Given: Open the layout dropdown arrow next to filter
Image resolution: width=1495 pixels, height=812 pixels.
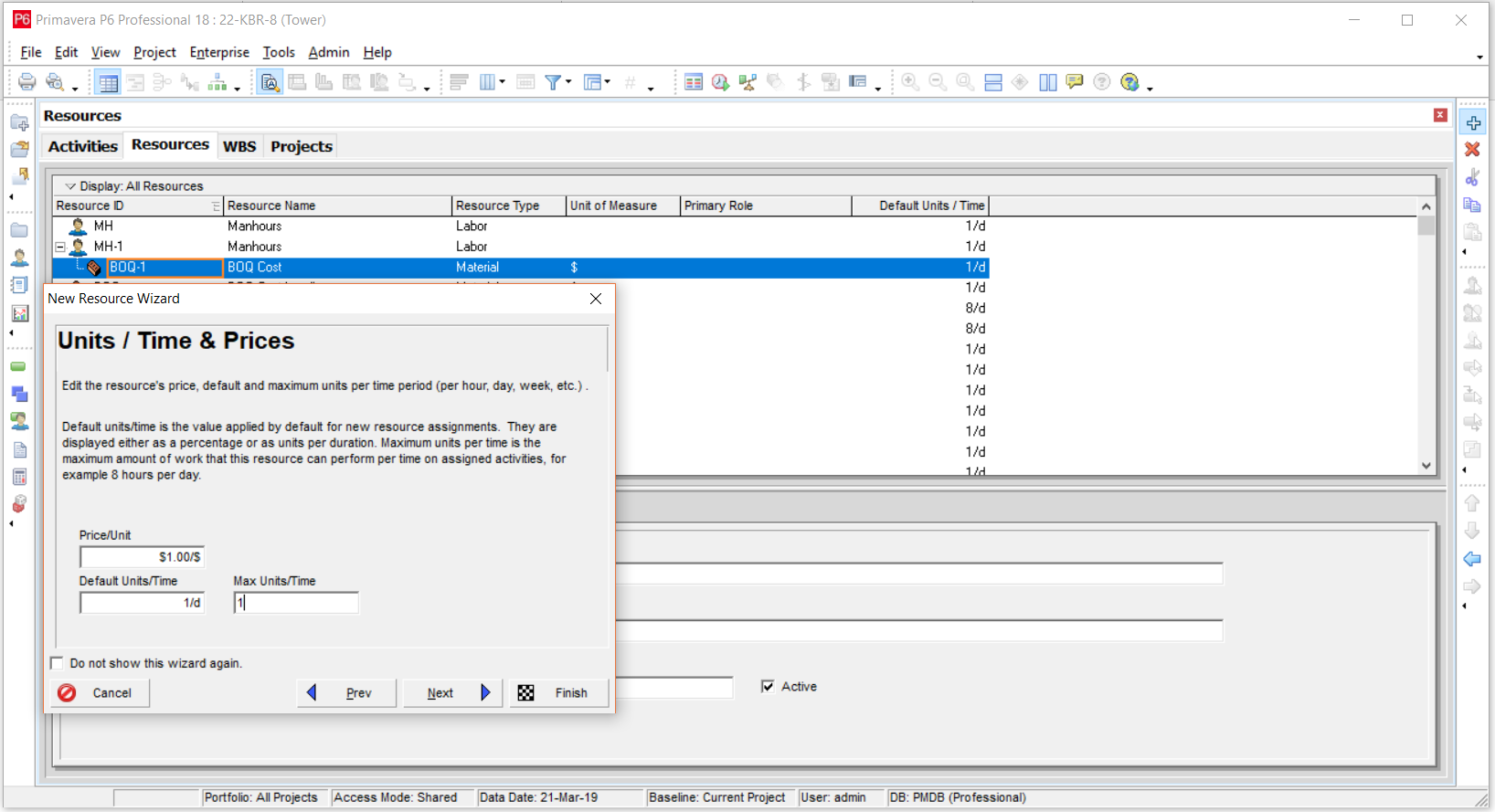Looking at the screenshot, I should pos(607,82).
